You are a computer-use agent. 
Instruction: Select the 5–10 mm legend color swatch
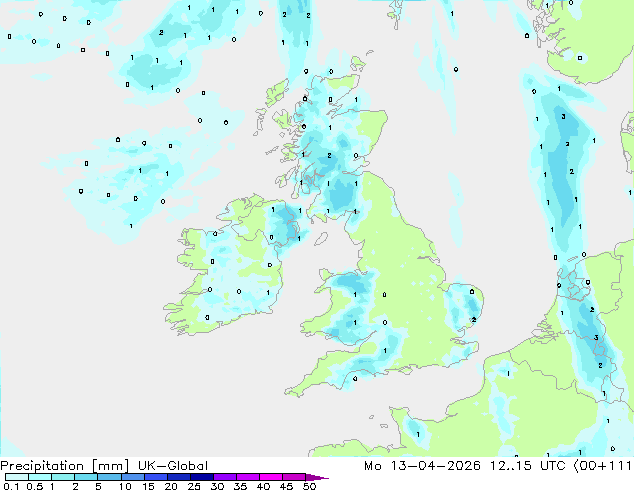(x=109, y=477)
